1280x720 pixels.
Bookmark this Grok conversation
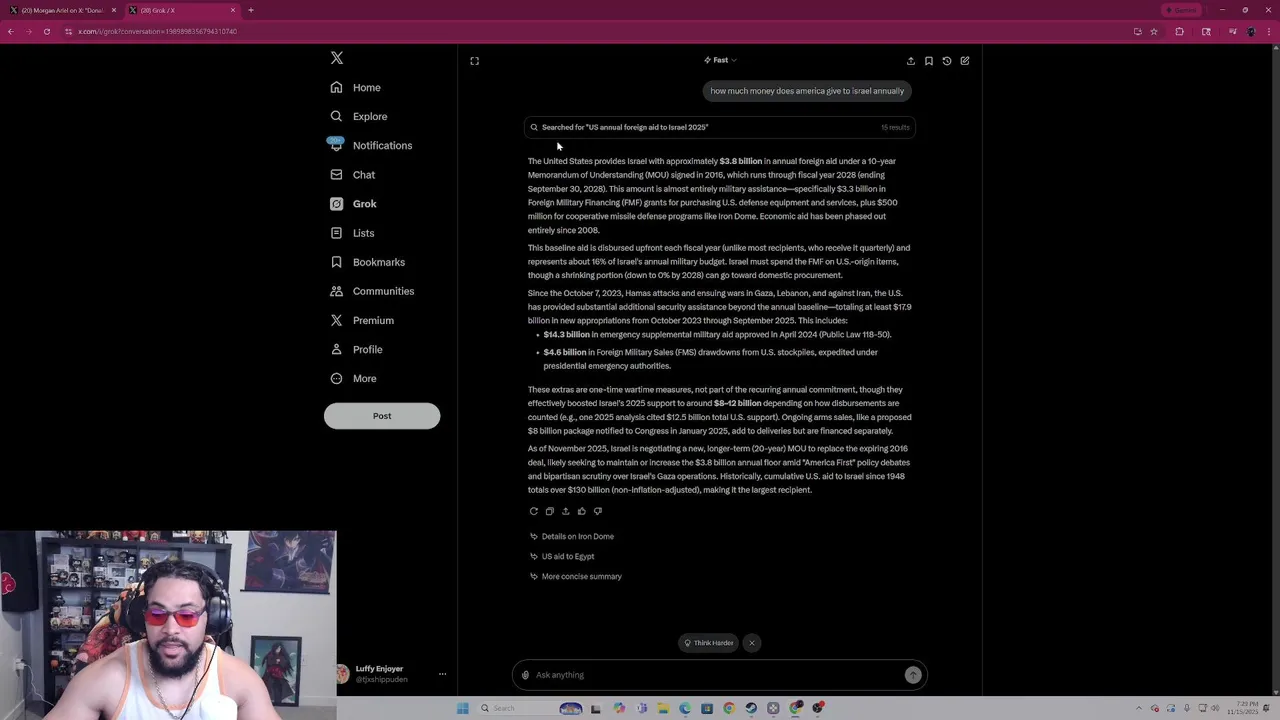(x=929, y=61)
